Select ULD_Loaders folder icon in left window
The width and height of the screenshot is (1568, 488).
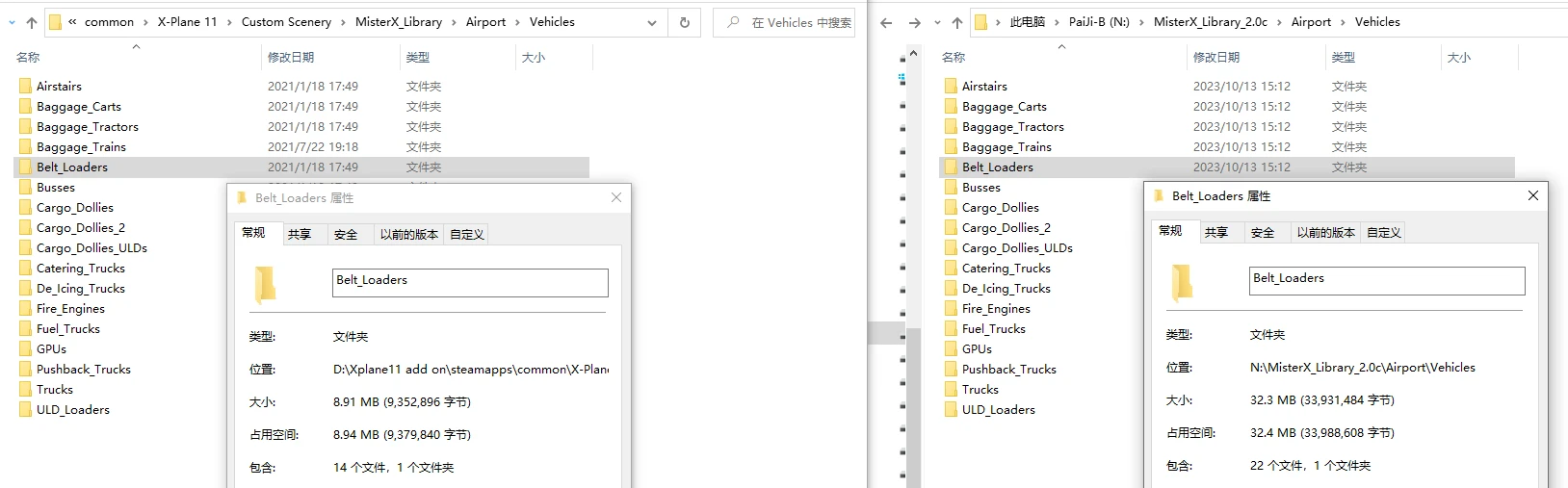pyautogui.click(x=25, y=409)
